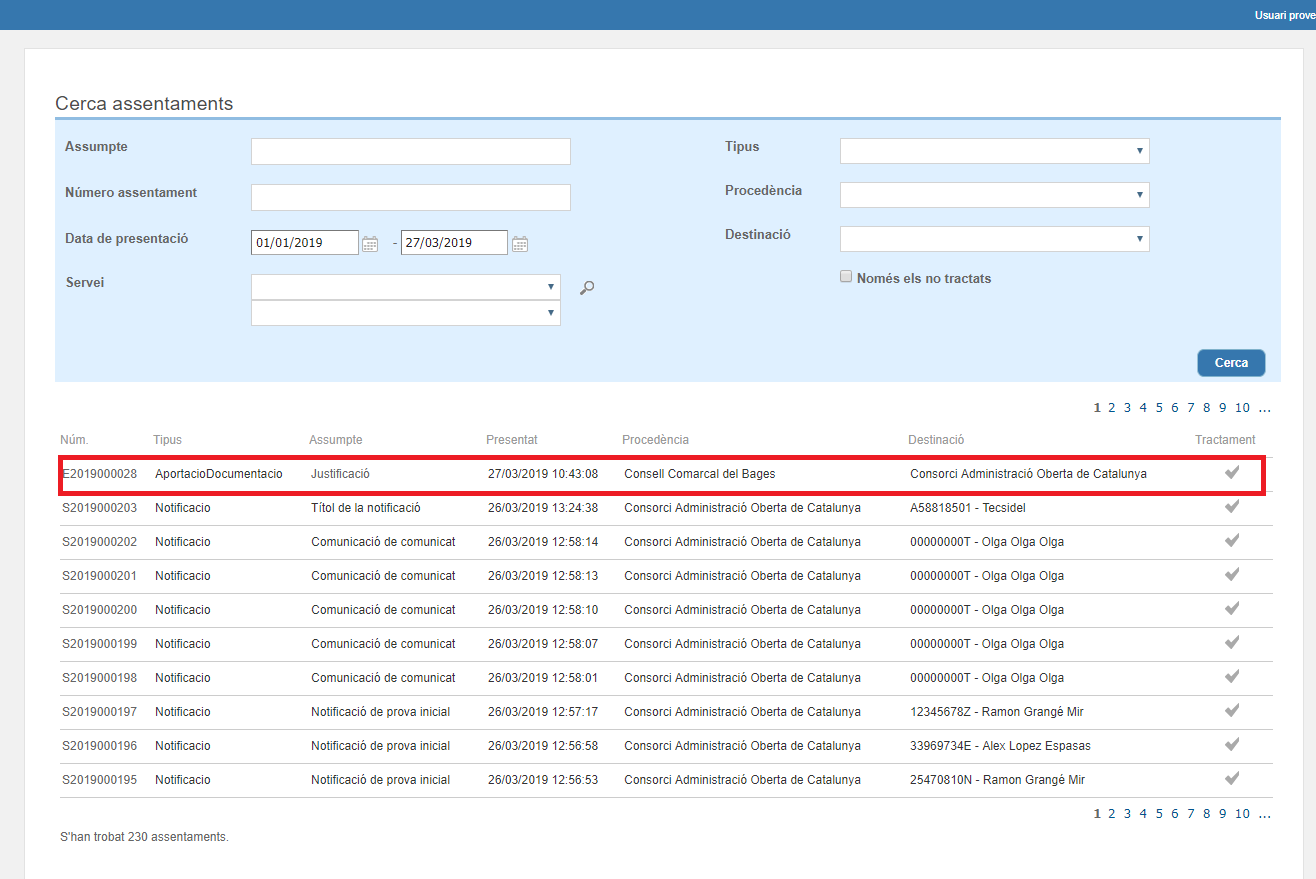This screenshot has height=879, width=1316.
Task: Expand the Destinació dropdown
Action: click(x=994, y=239)
